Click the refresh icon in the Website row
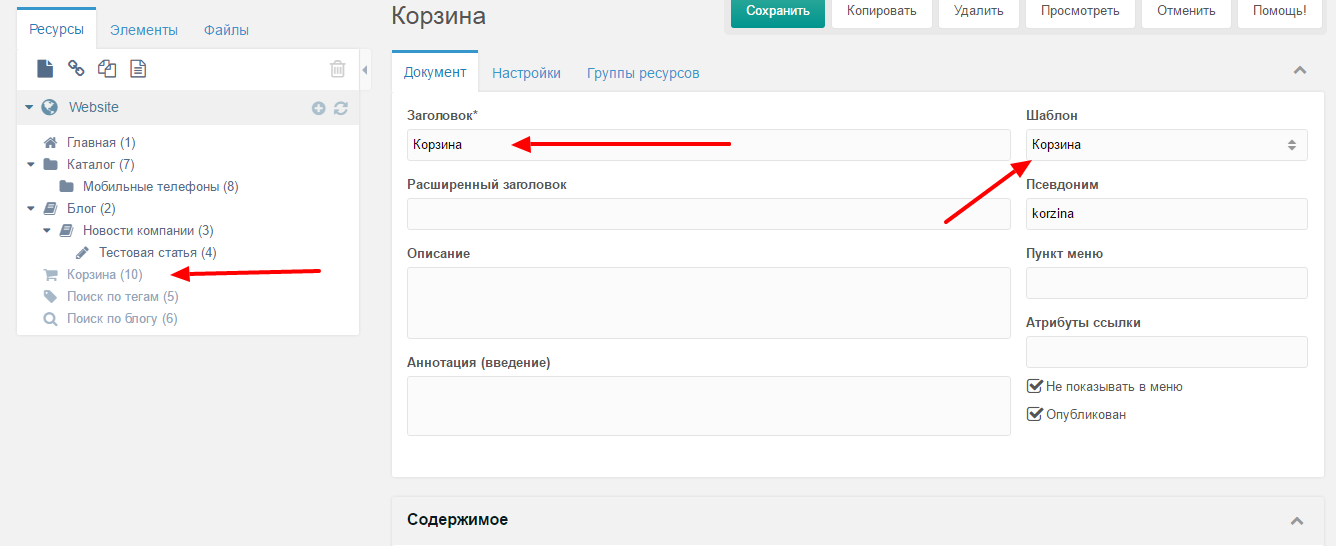 (341, 108)
